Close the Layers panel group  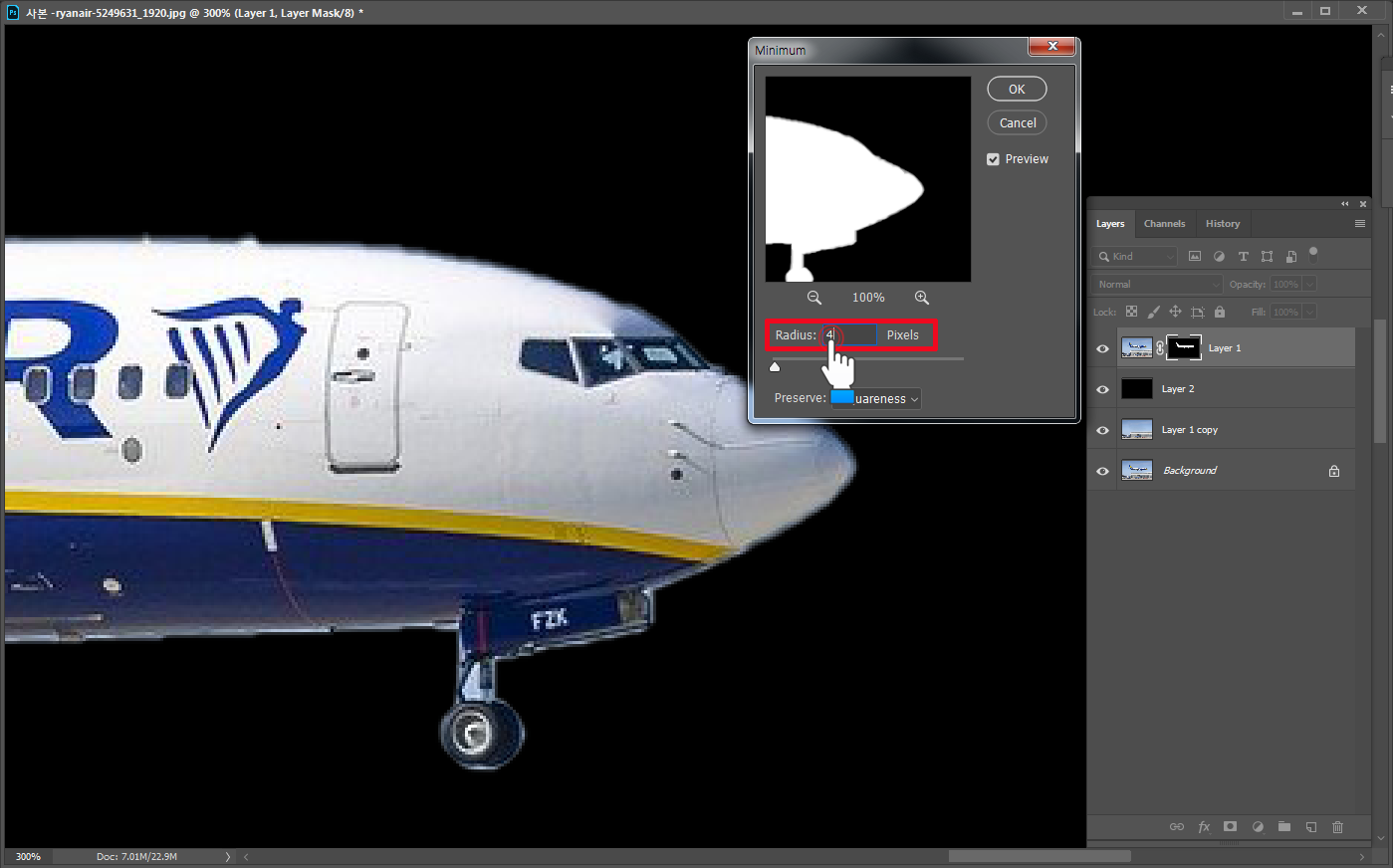(1363, 204)
